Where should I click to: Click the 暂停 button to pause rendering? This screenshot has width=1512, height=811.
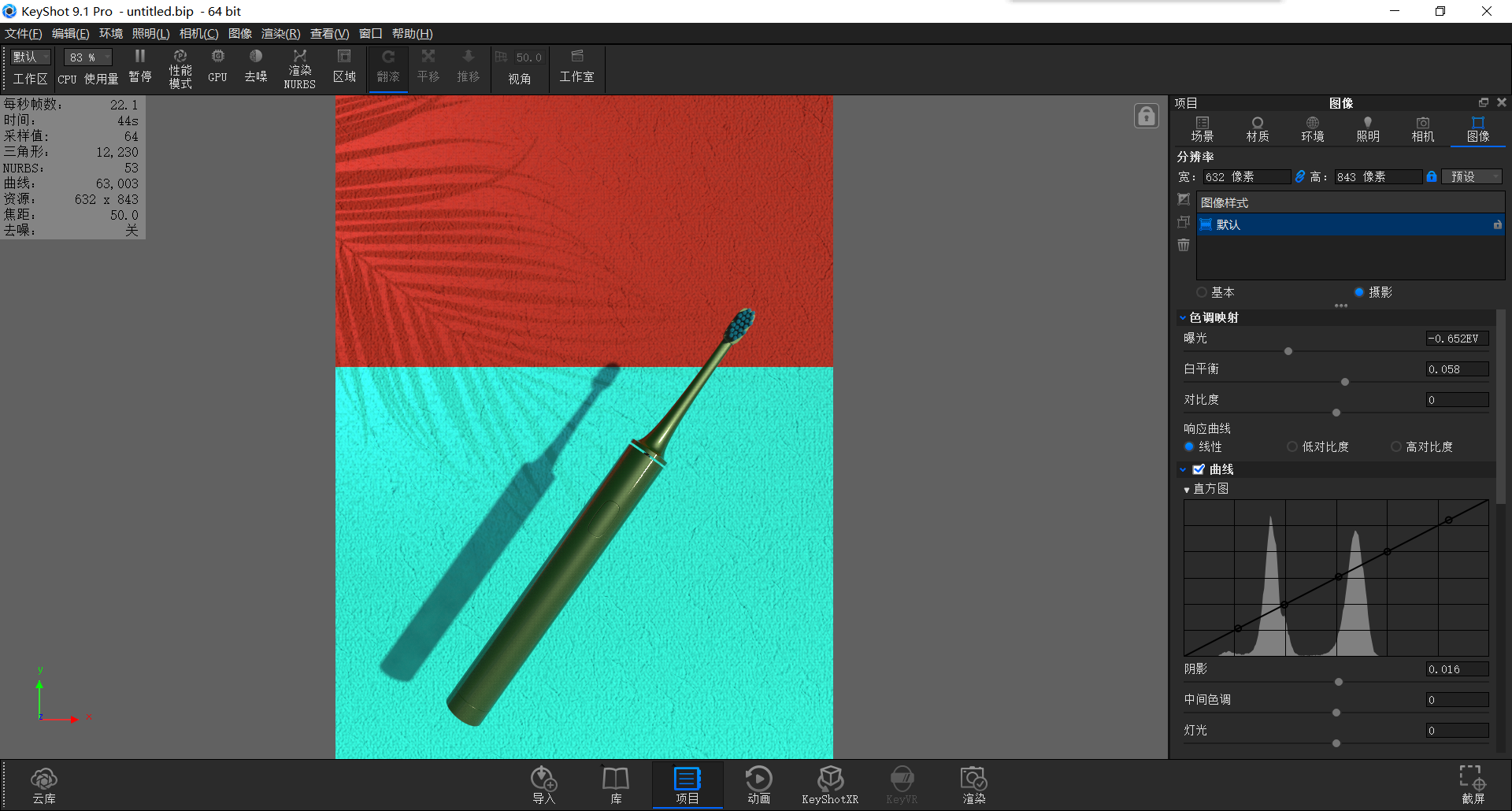pyautogui.click(x=139, y=67)
